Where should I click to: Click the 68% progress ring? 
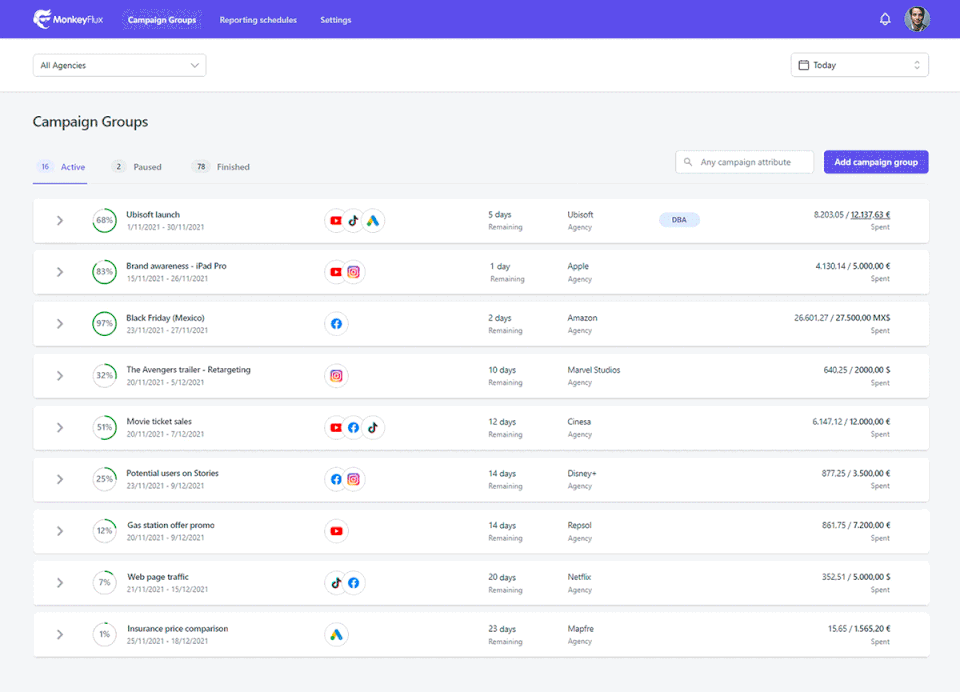pos(105,220)
